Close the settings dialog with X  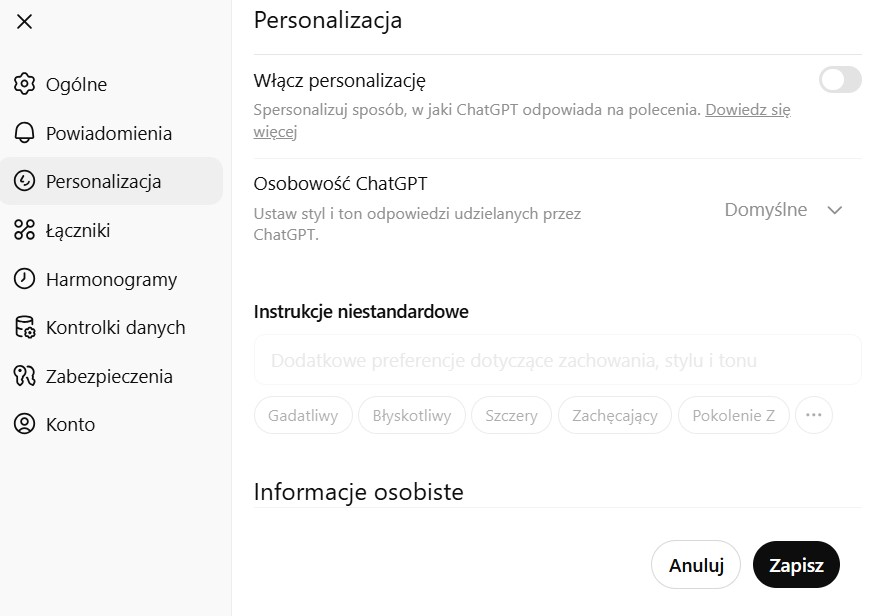tap(25, 22)
